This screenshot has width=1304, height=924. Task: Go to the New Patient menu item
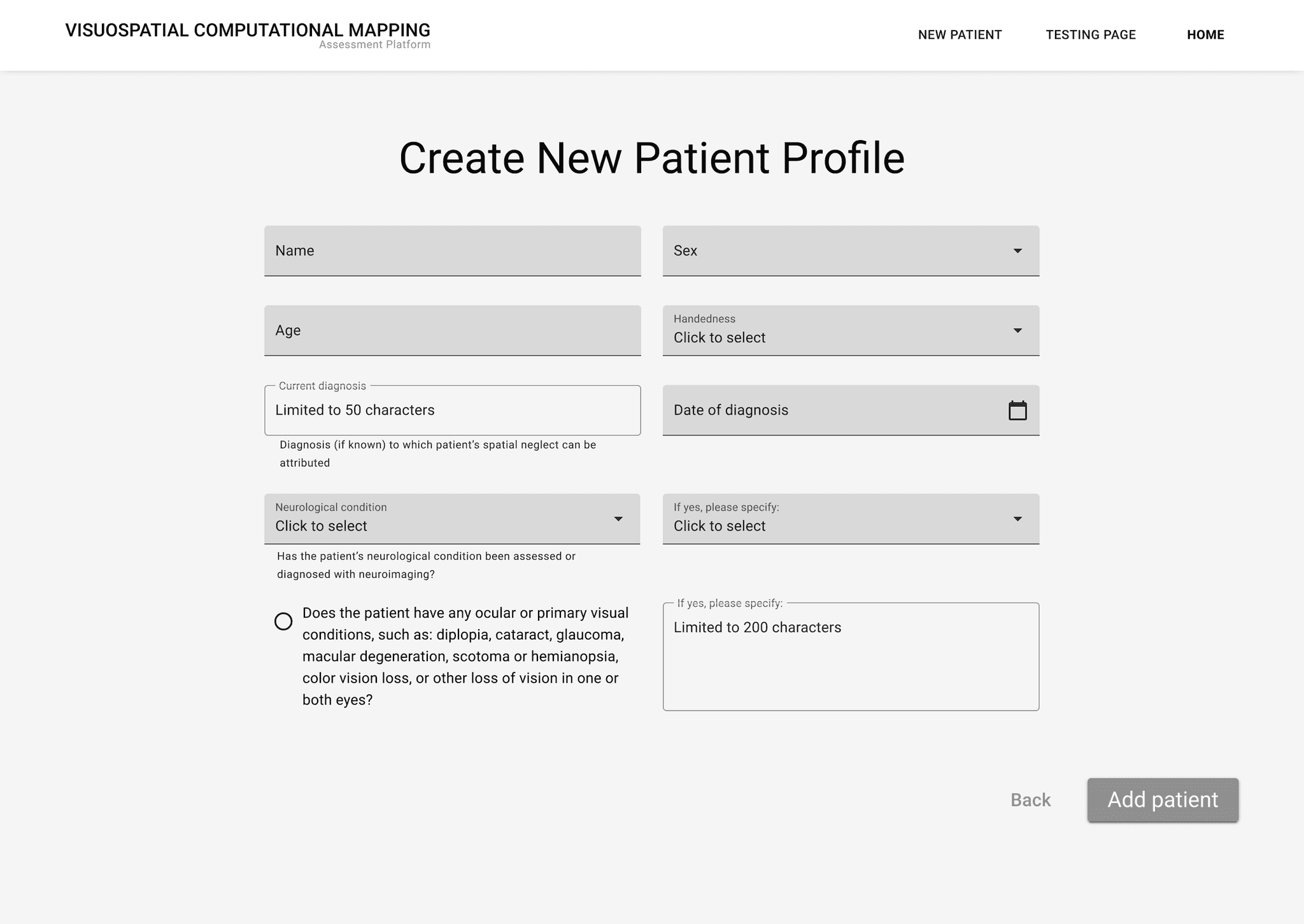click(960, 35)
